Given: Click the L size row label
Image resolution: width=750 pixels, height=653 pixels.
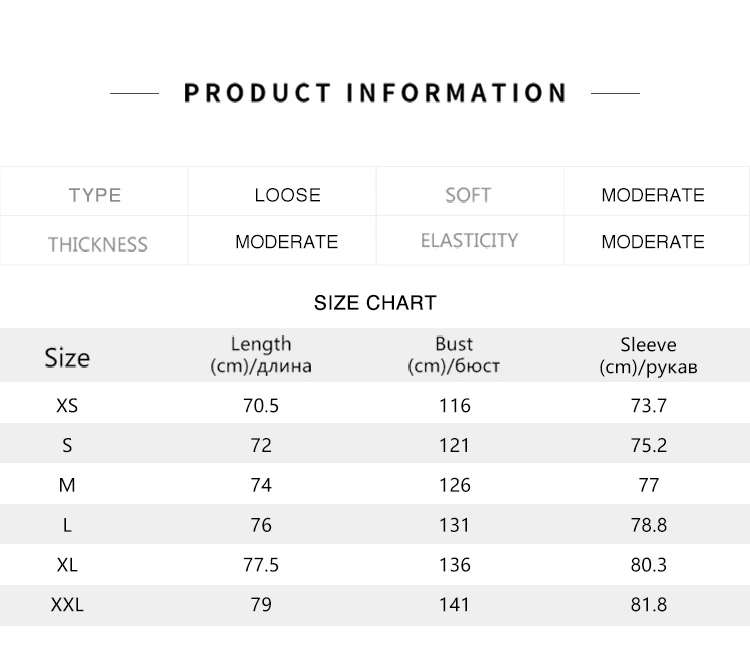Looking at the screenshot, I should [67, 525].
